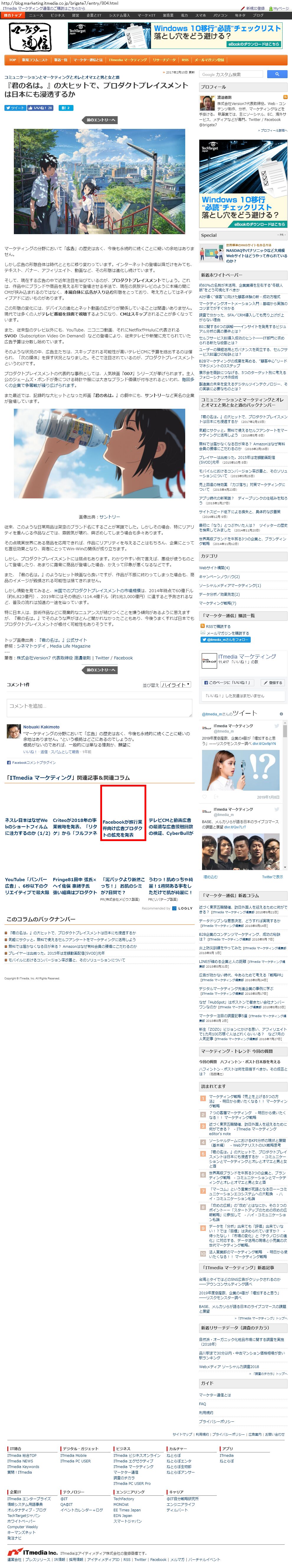Click ビジネス in the top black menu

[x=58, y=15]
